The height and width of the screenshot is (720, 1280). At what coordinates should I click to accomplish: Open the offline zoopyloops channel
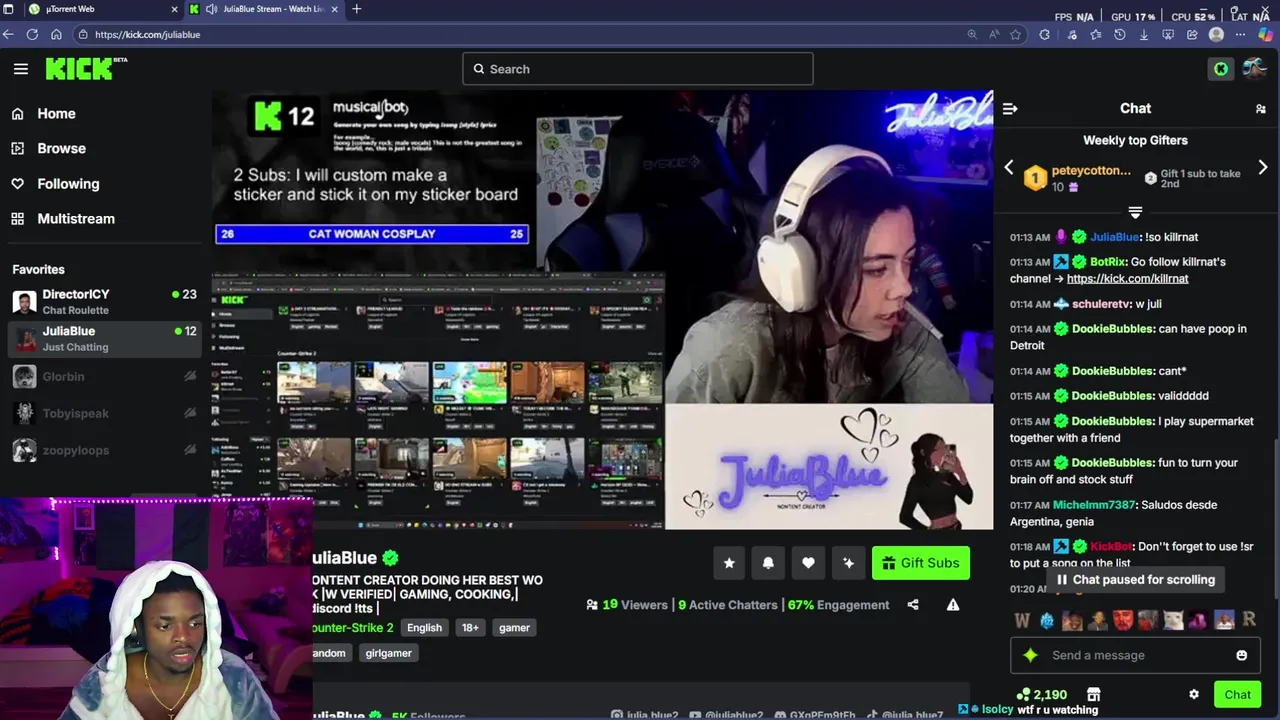104,450
